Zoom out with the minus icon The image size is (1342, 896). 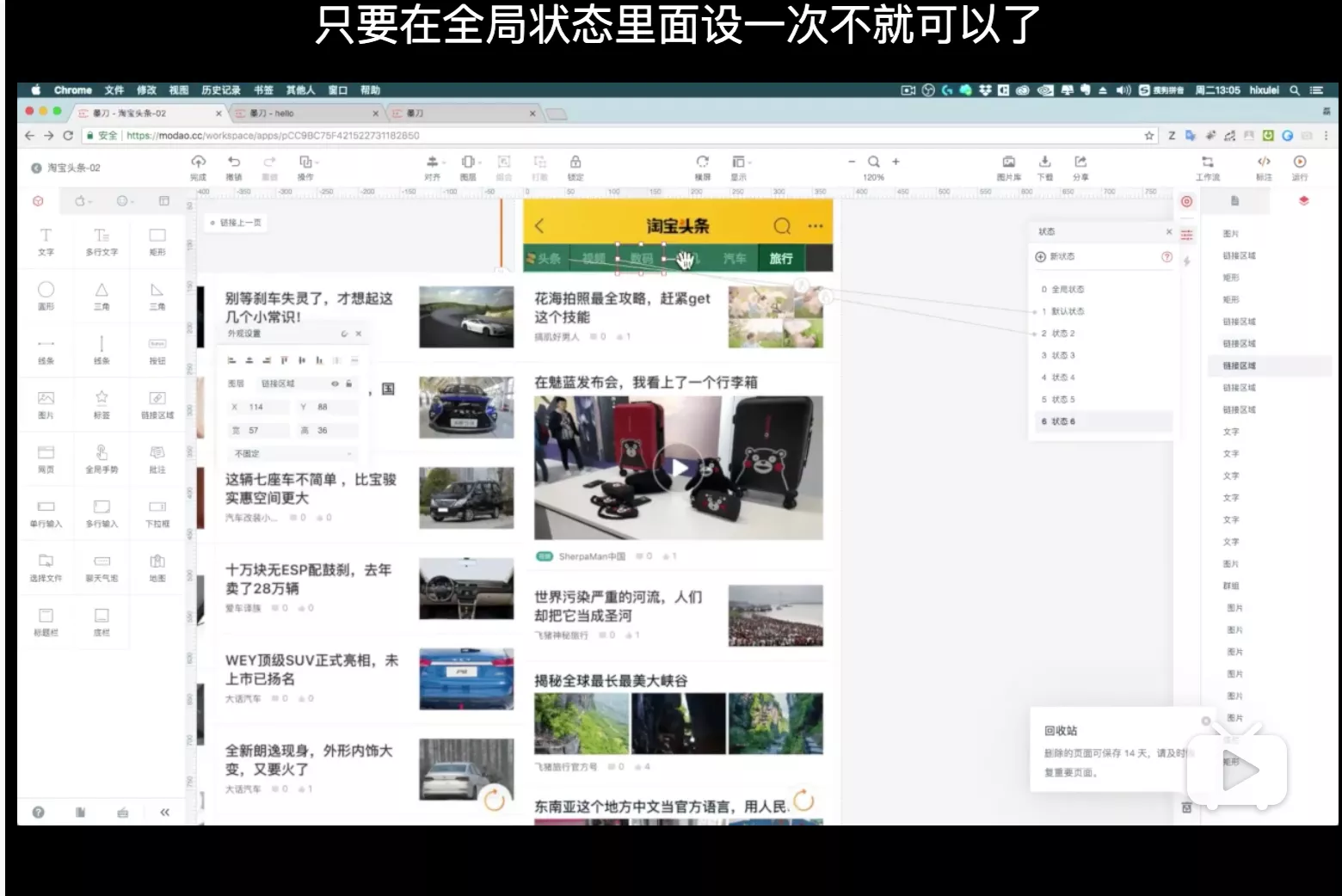coord(852,162)
